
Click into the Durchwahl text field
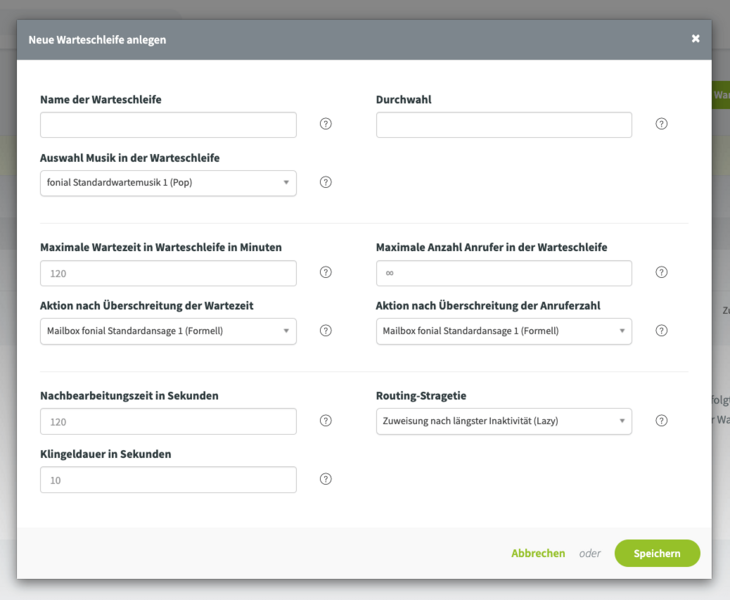pyautogui.click(x=503, y=125)
